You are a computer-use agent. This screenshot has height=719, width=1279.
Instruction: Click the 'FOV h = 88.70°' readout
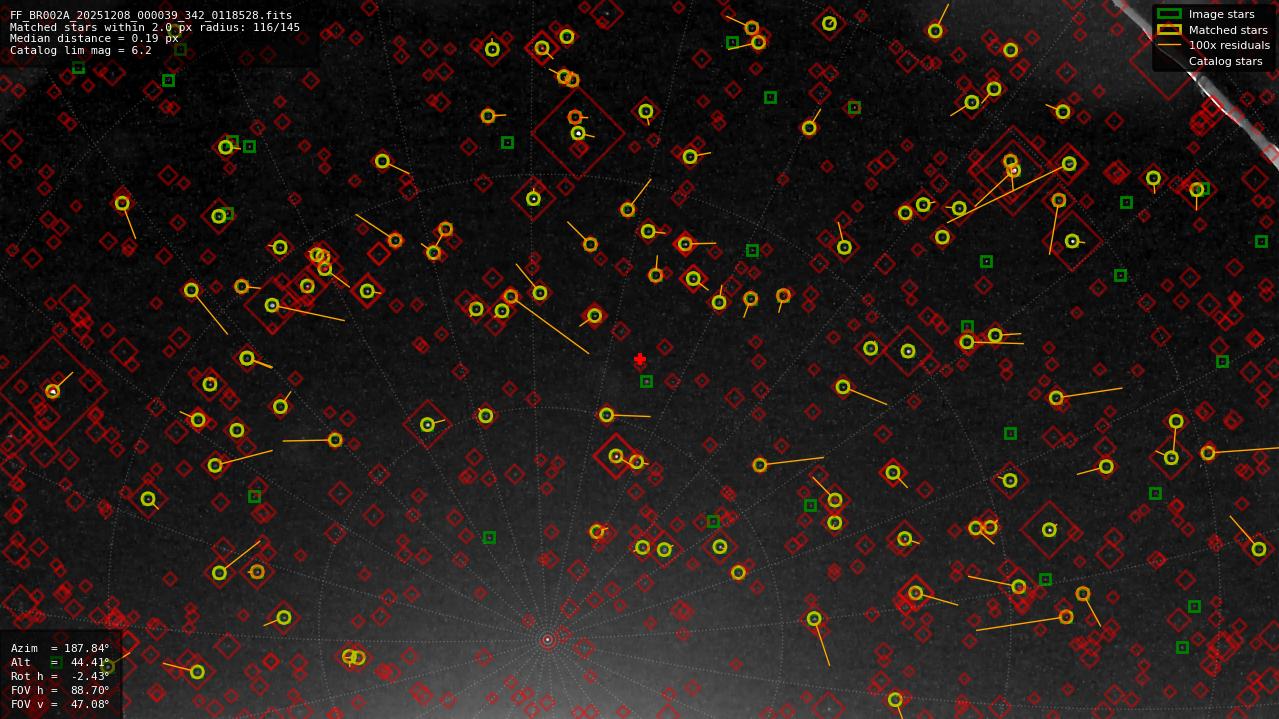click(x=60, y=690)
